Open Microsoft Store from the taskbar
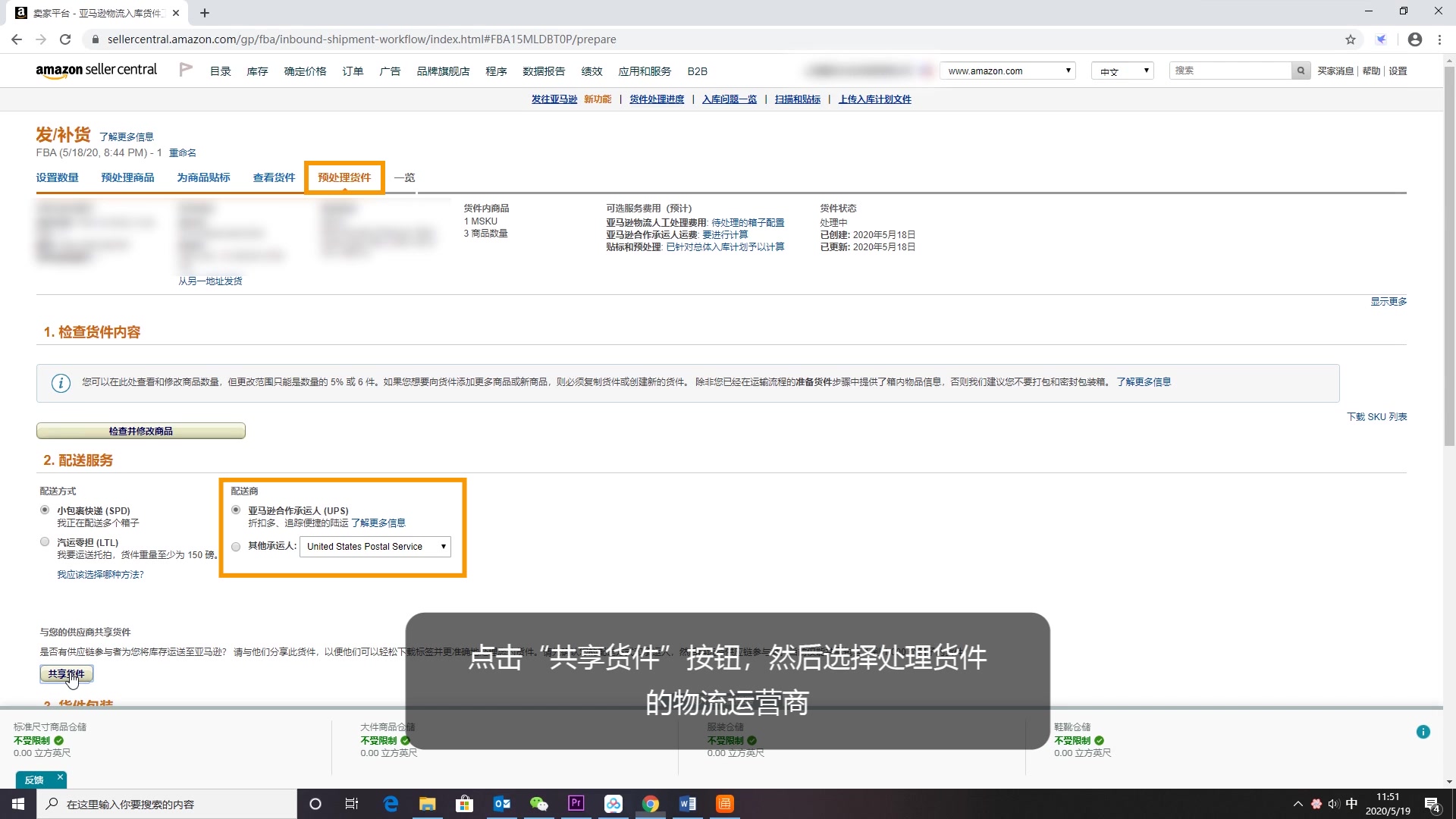1456x819 pixels. click(464, 804)
